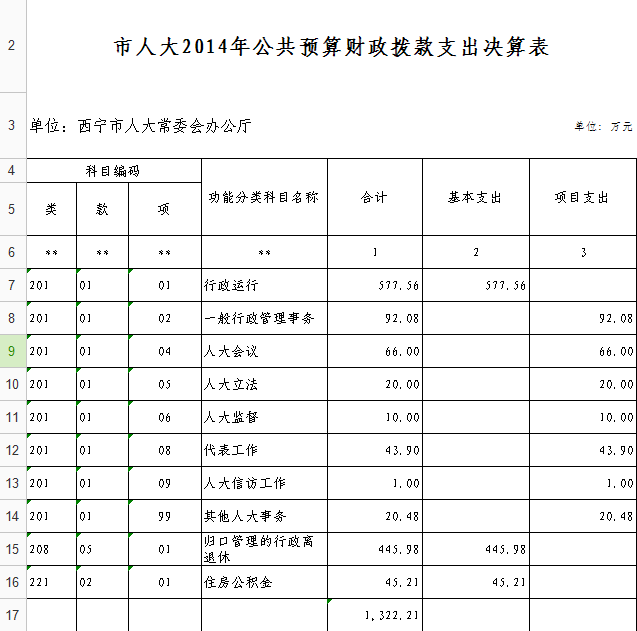This screenshot has width=637, height=631.
Task: Click the 归口管理的行政离退休 cell
Action: (263, 548)
